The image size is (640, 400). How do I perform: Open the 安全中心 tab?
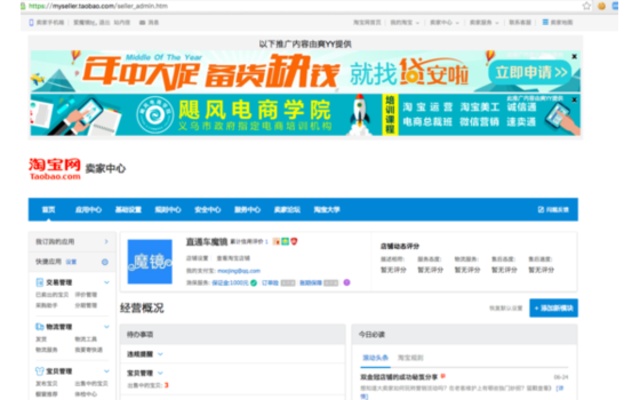207,209
